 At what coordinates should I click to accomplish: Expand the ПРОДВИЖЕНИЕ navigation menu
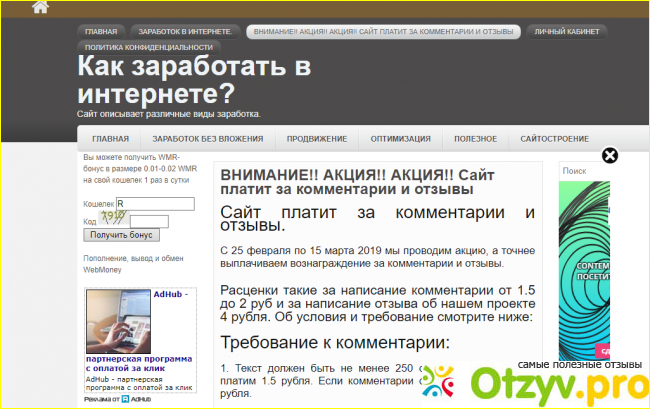click(316, 139)
